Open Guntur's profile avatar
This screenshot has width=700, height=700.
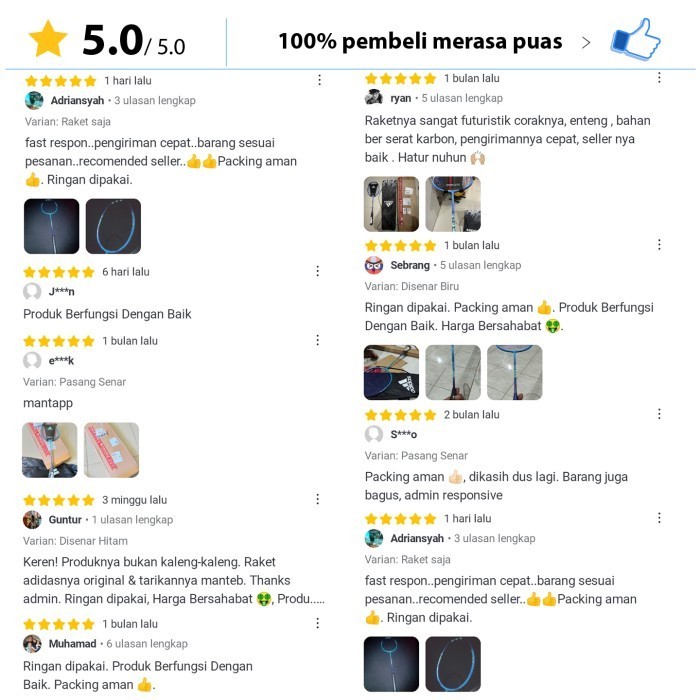[32, 519]
